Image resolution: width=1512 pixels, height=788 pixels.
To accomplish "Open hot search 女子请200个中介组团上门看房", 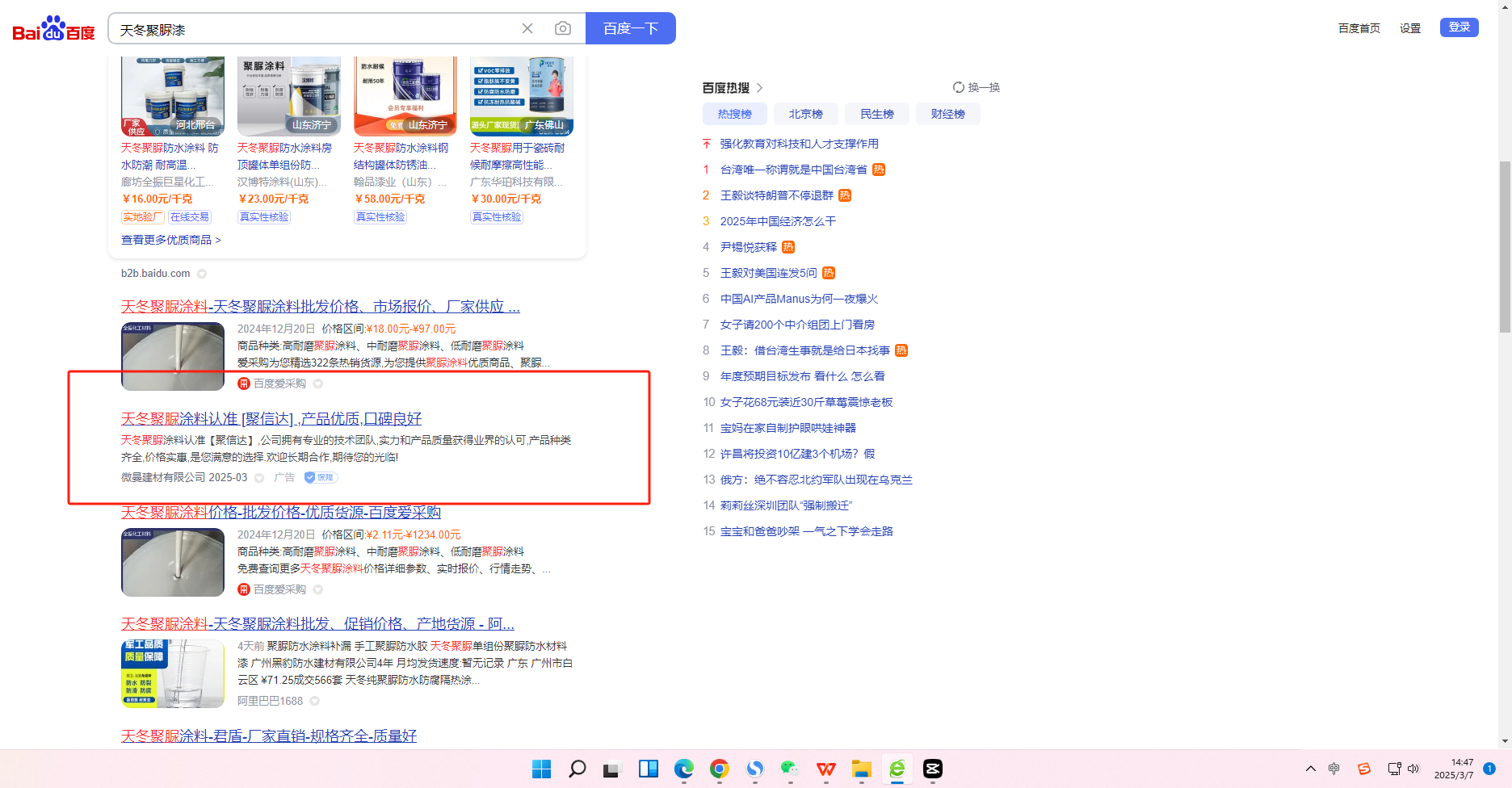I will click(798, 325).
